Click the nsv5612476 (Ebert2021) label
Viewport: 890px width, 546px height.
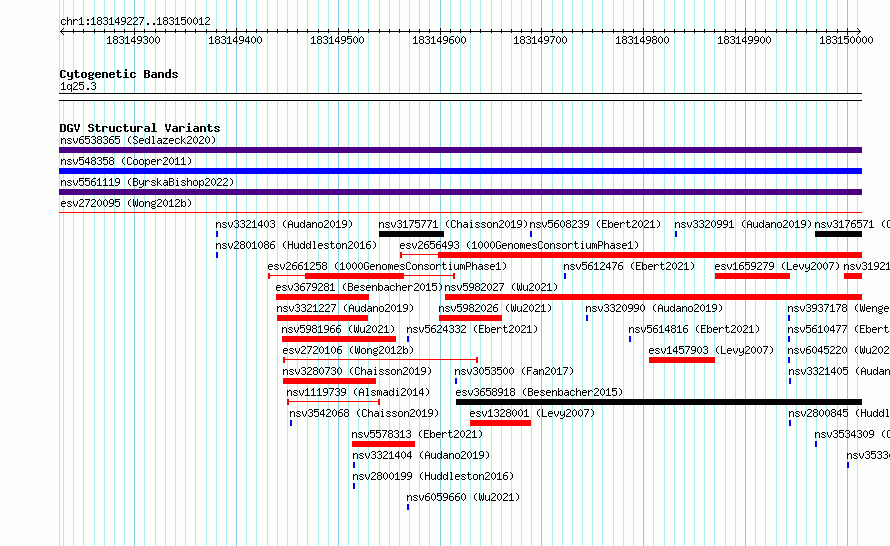click(x=629, y=266)
